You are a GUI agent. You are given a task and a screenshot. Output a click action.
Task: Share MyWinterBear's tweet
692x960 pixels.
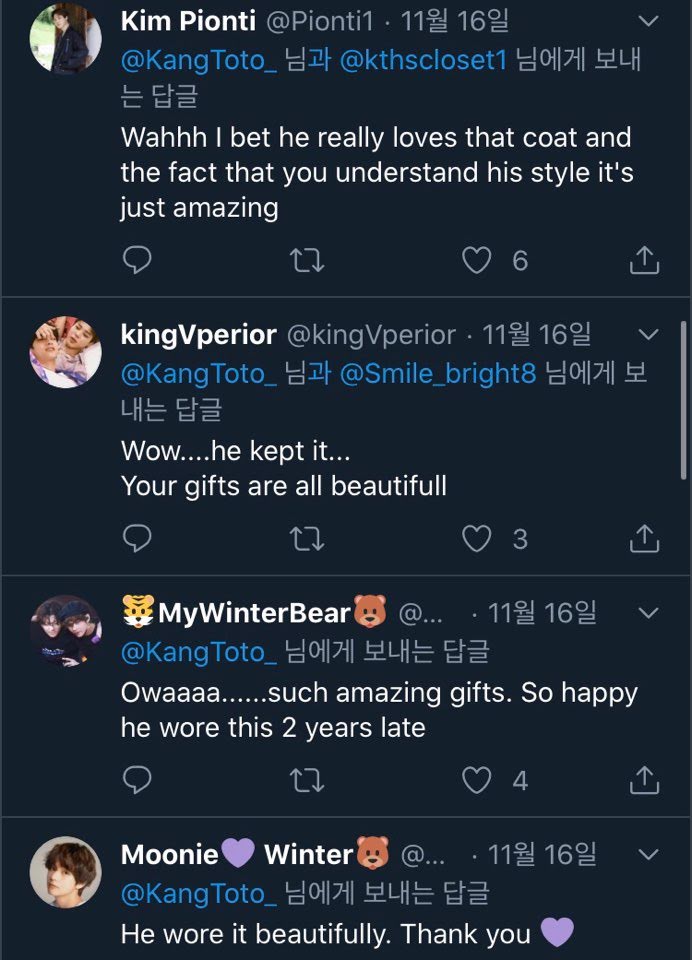click(646, 780)
